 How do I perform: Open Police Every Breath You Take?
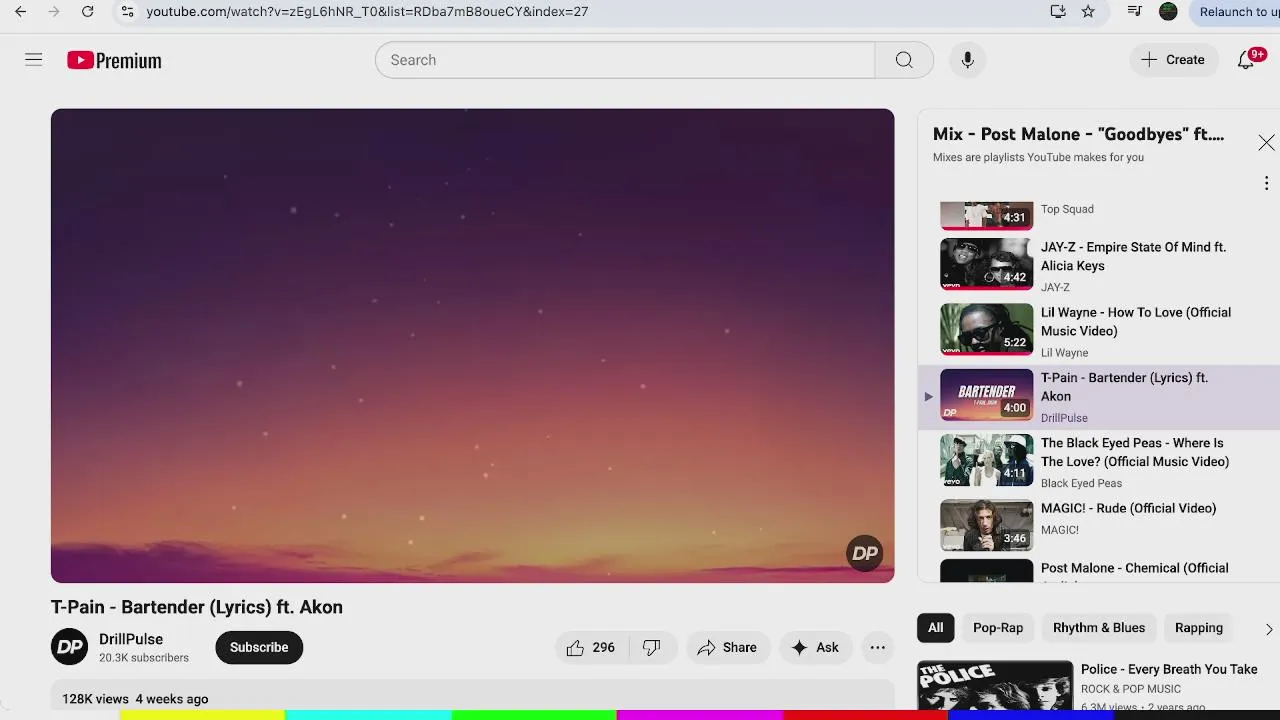tap(1169, 669)
